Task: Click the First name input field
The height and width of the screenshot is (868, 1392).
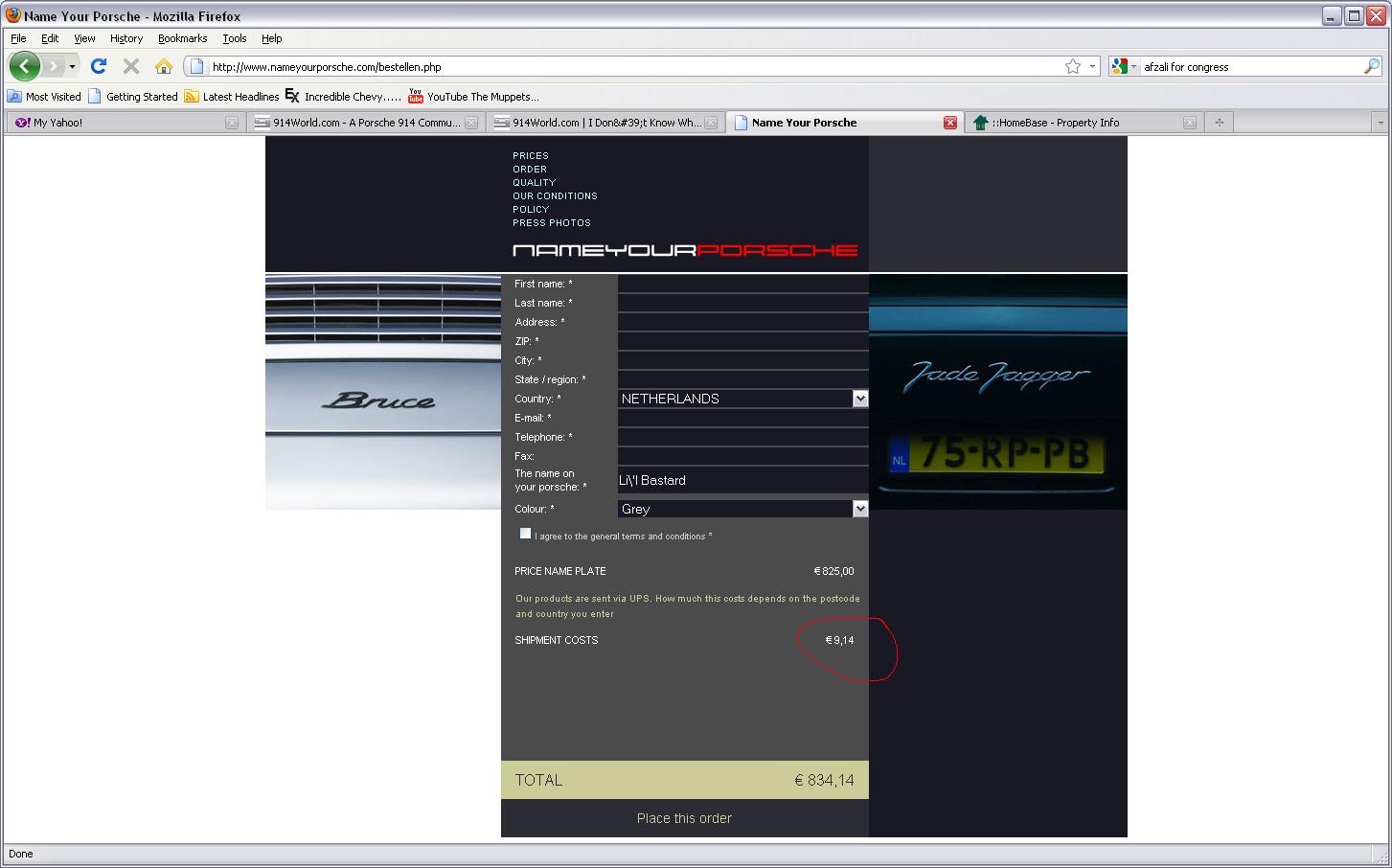Action: coord(742,284)
